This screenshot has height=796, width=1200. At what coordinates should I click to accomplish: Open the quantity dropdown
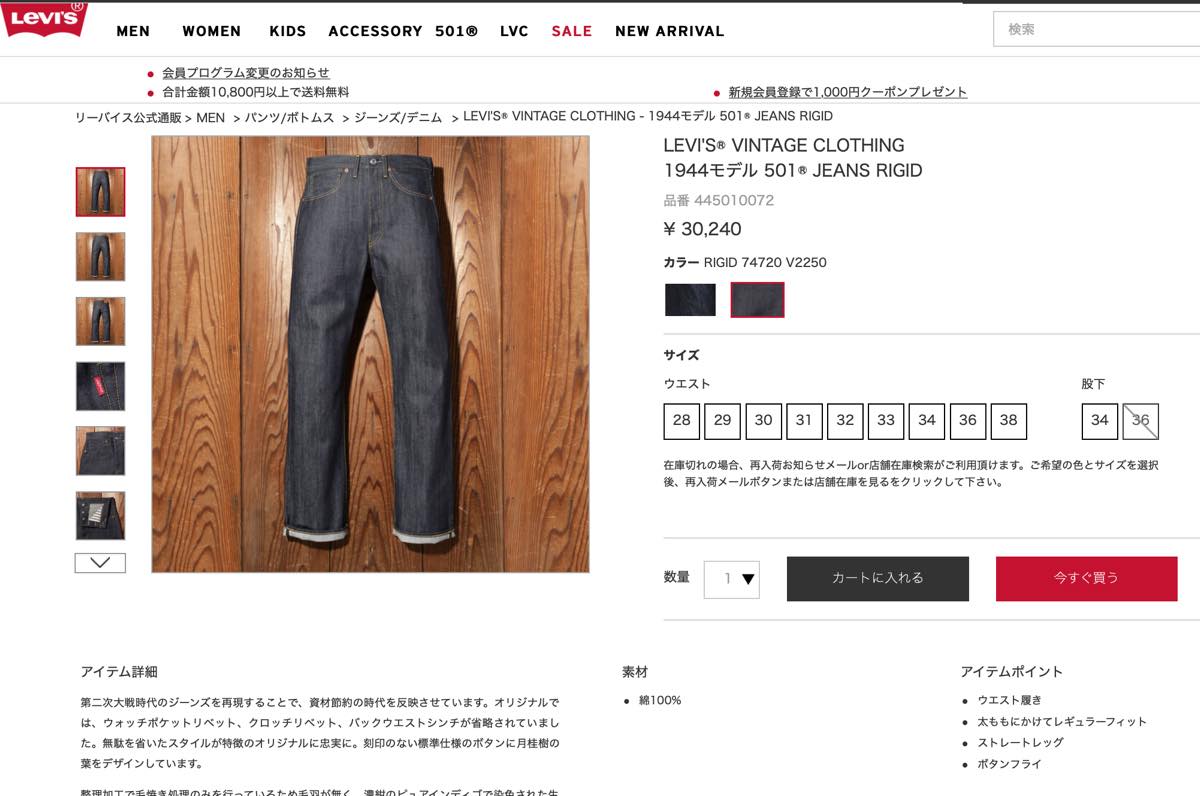click(x=732, y=579)
